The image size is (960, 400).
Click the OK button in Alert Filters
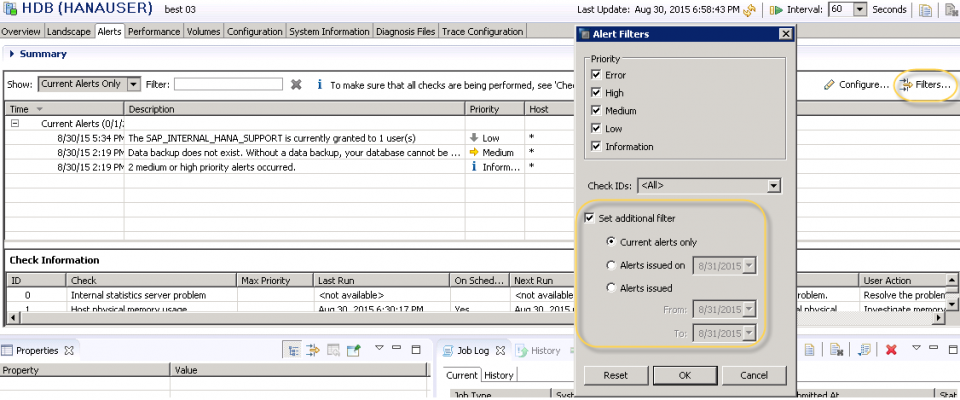684,375
